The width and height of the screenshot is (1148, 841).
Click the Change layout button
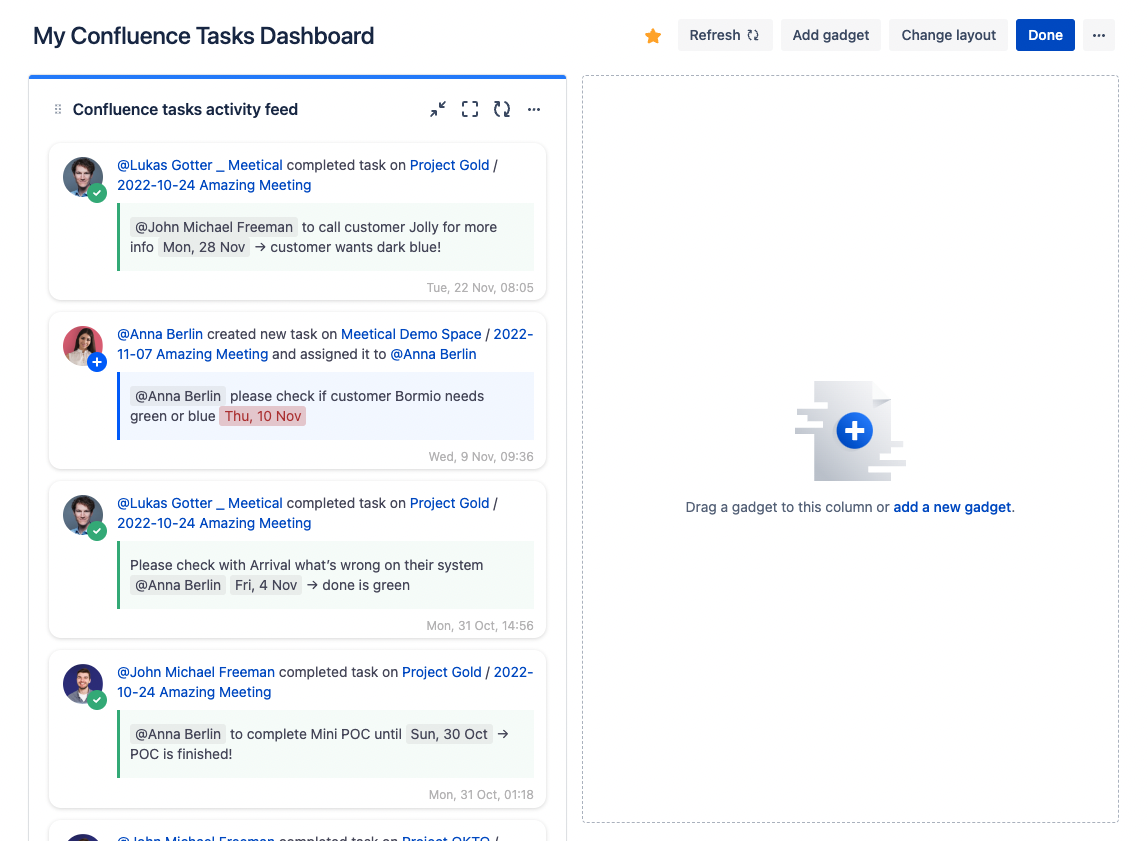[x=948, y=35]
